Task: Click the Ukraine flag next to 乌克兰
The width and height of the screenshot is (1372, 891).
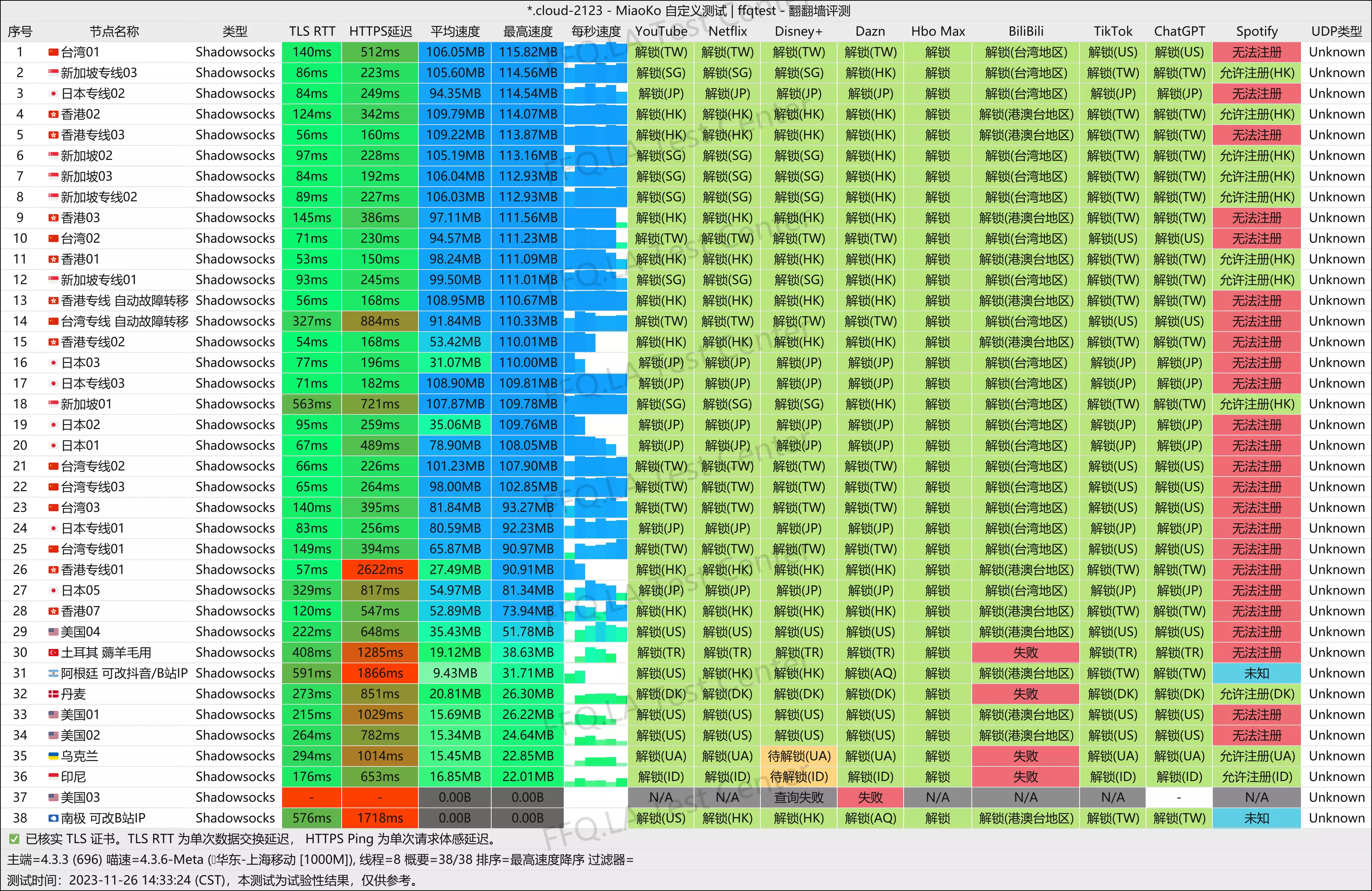Action: pos(53,756)
